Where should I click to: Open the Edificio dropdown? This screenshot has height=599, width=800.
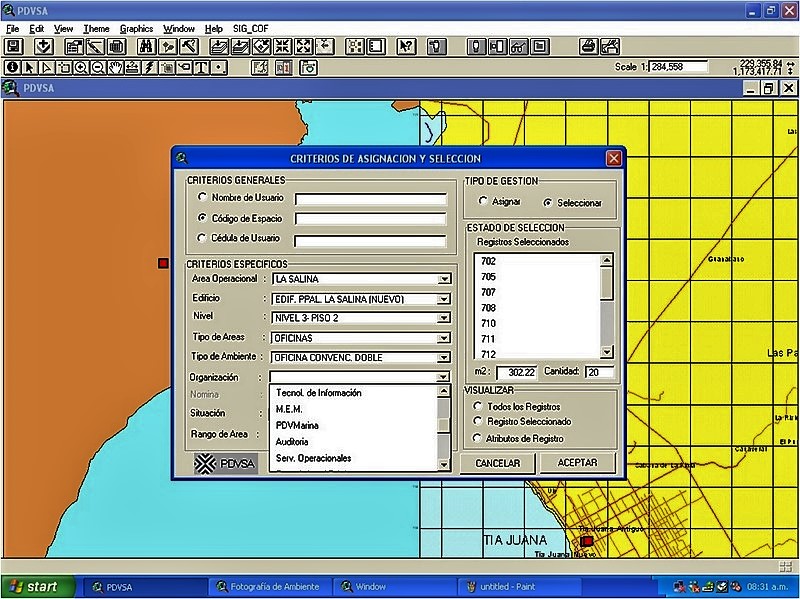coord(444,299)
